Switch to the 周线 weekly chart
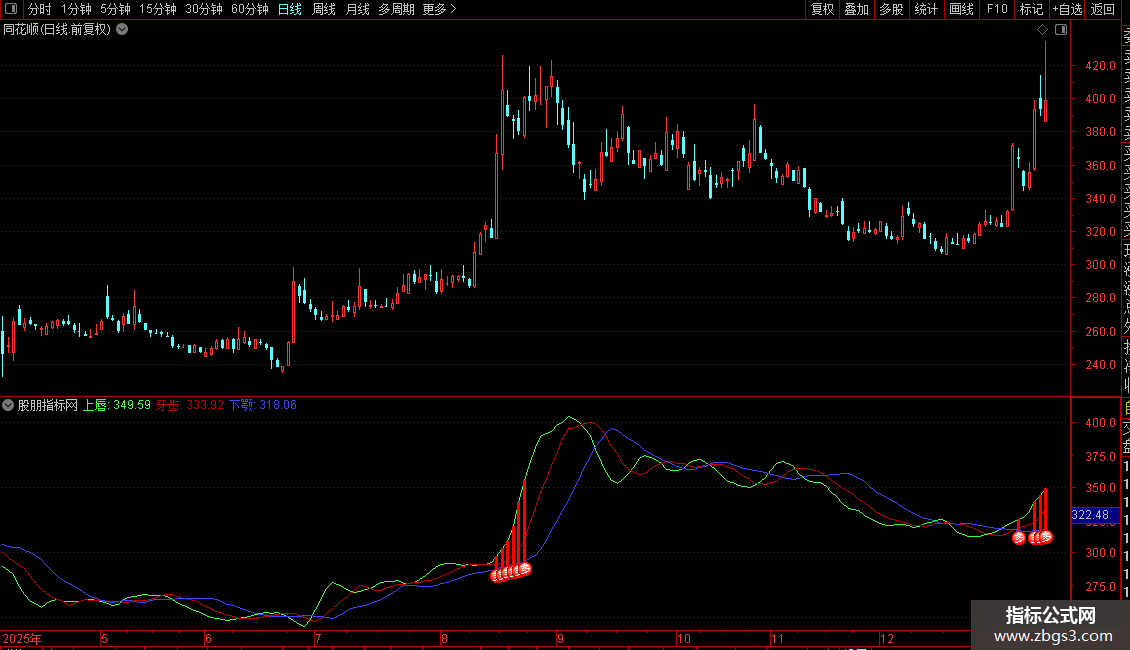This screenshot has width=1130, height=650. pos(324,9)
